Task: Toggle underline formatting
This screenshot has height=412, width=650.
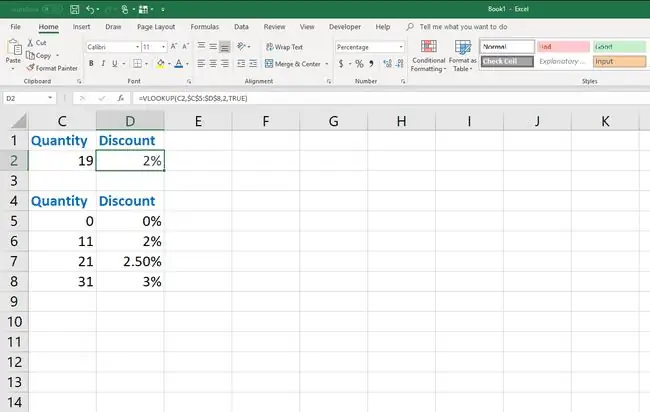Action: point(115,63)
